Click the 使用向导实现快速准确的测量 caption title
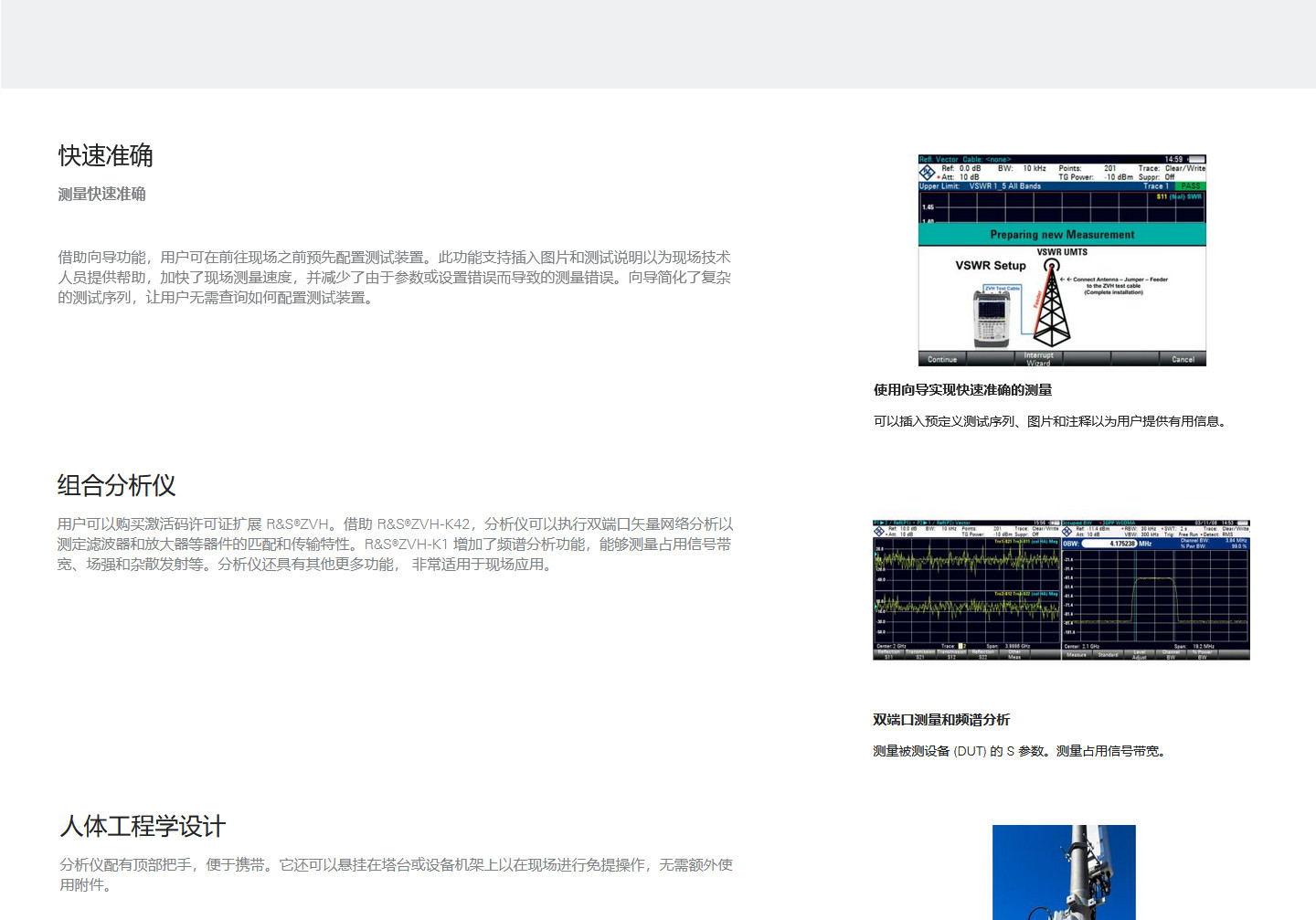 point(962,390)
